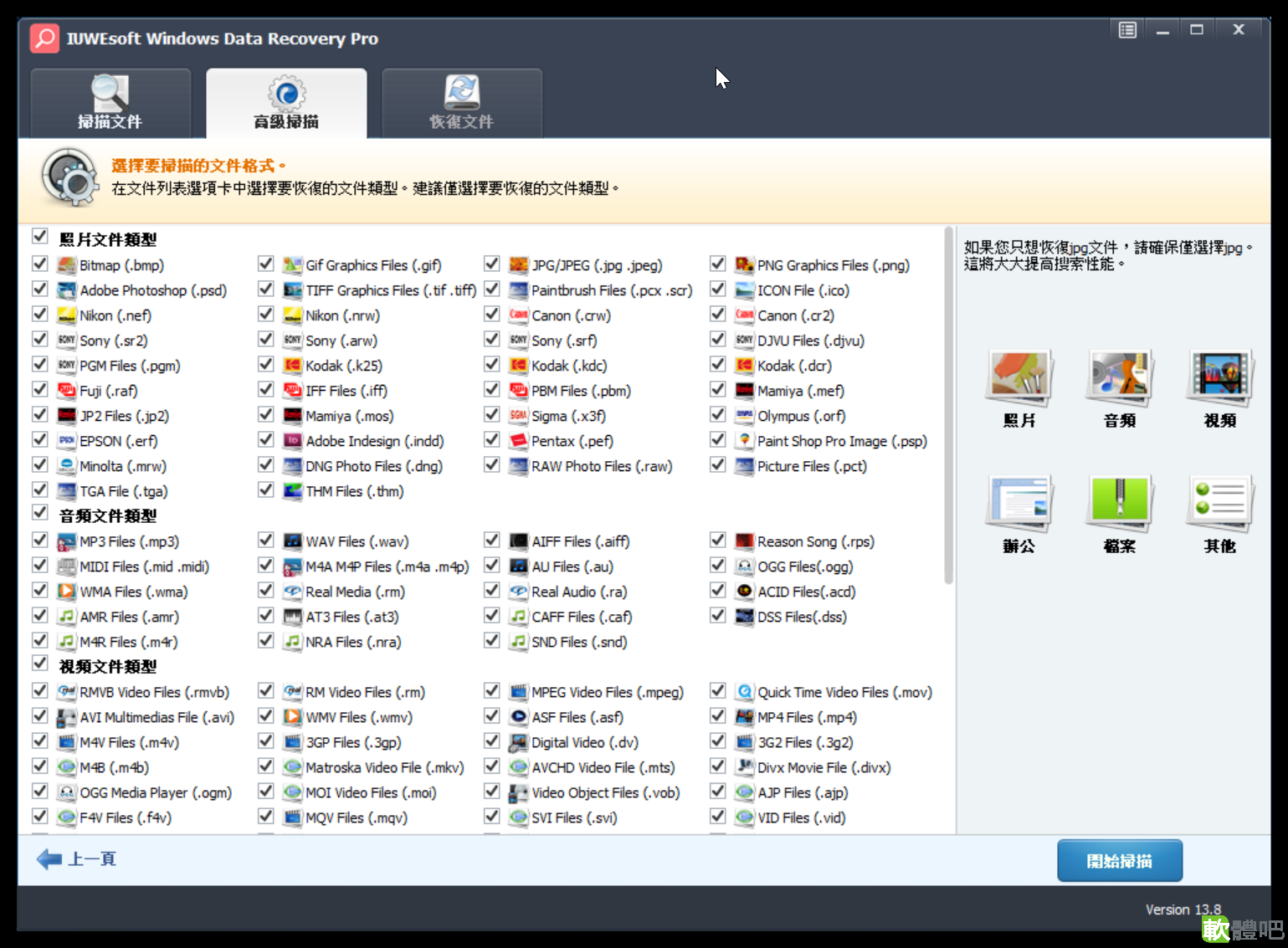Click the AVI Multimedias File icon
This screenshot has width=1288, height=948.
pyautogui.click(x=67, y=717)
